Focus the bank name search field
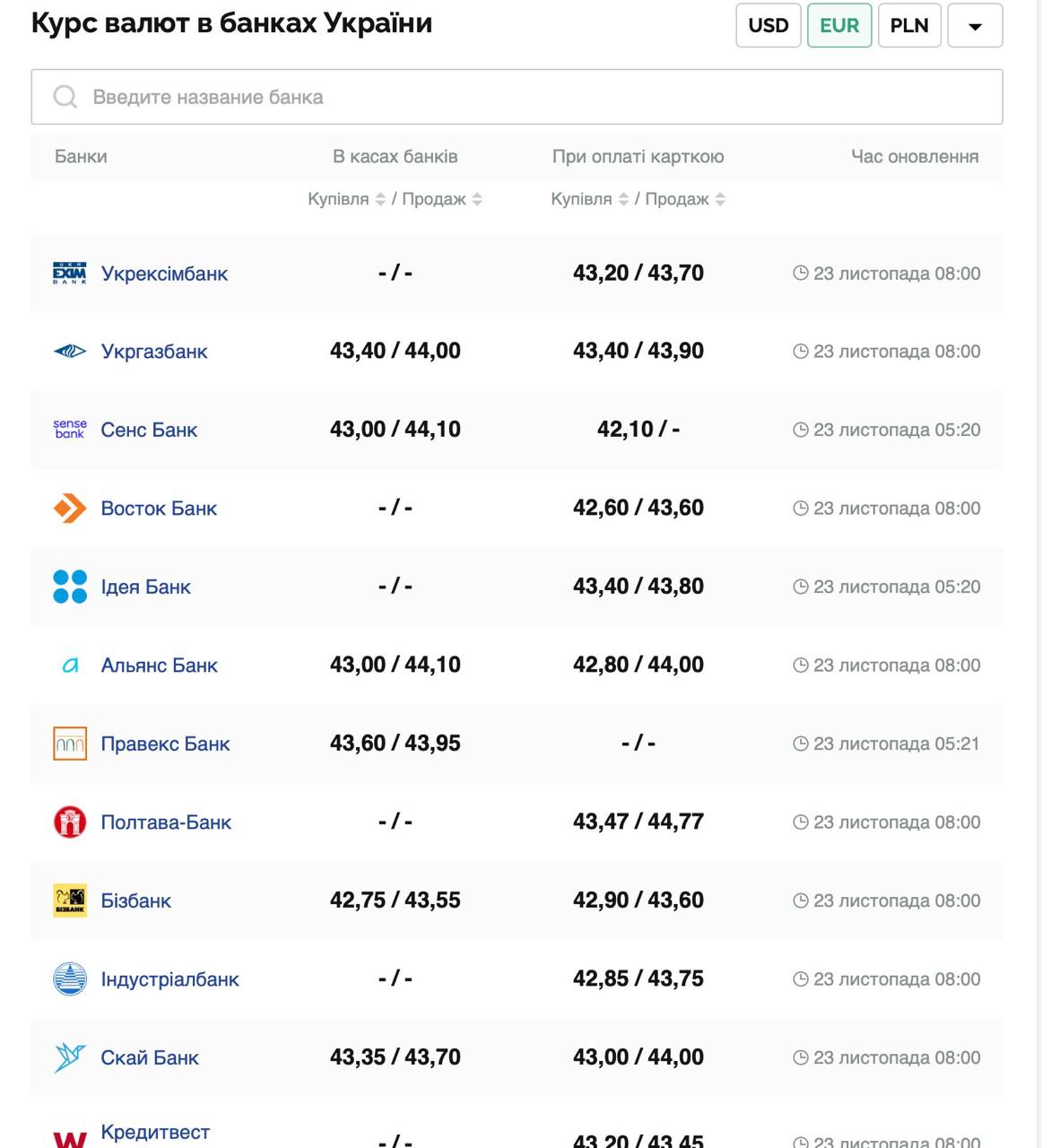1042x1148 pixels. pyautogui.click(x=517, y=97)
